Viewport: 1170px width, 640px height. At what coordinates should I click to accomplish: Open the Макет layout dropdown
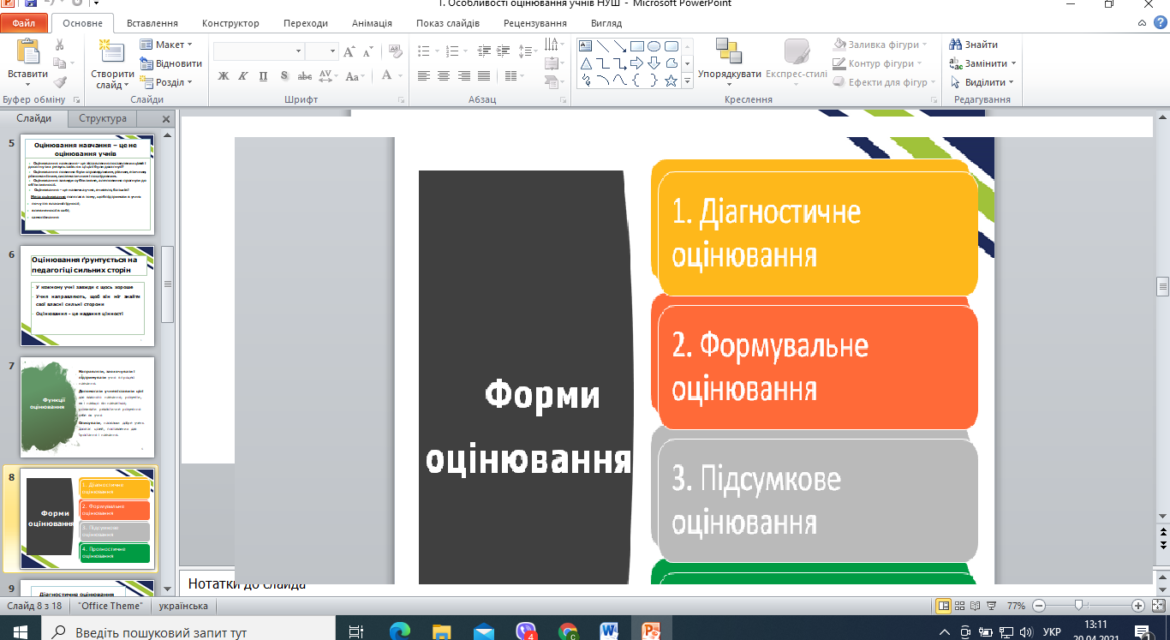click(166, 44)
